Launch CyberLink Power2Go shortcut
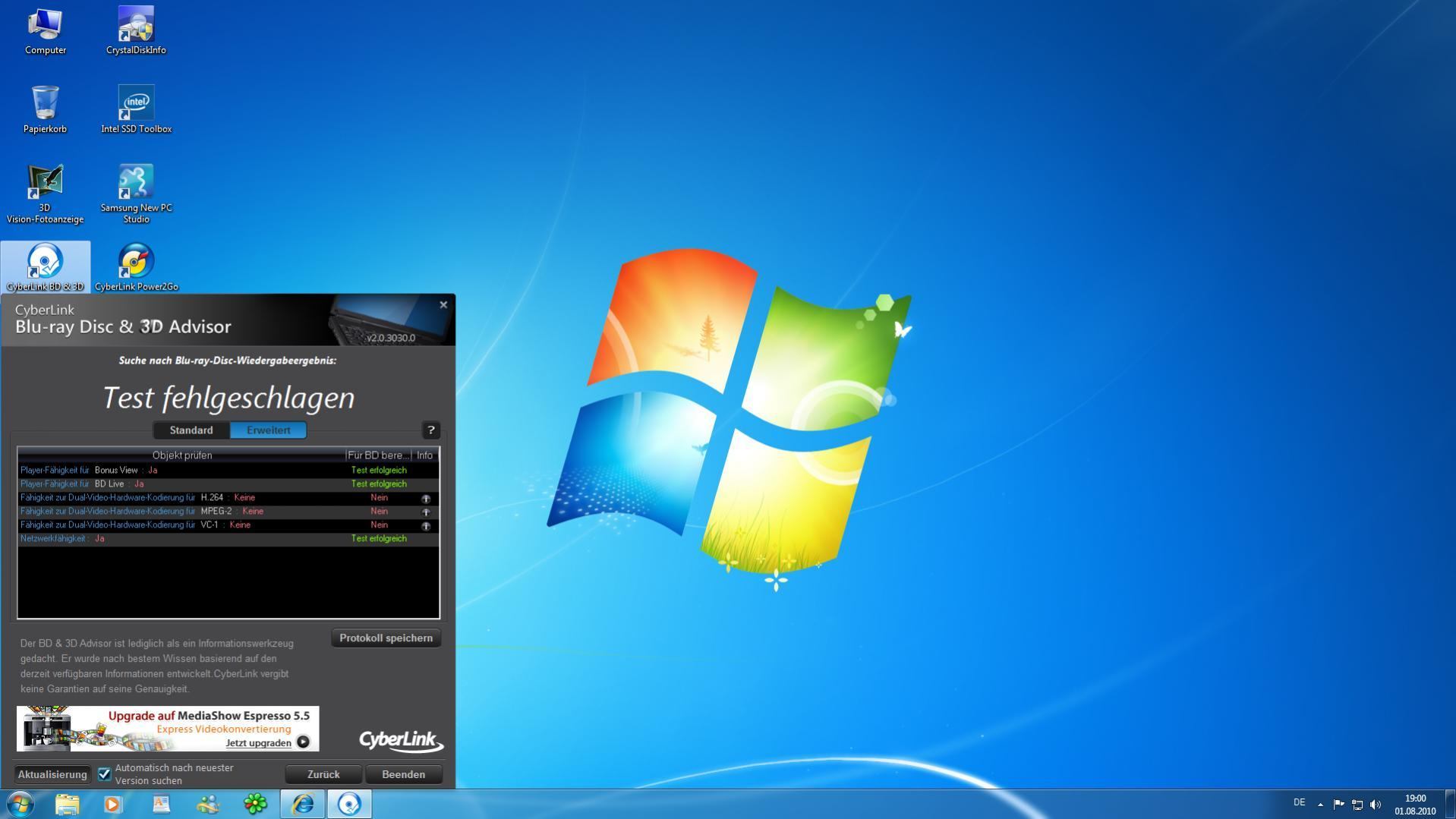This screenshot has width=1456, height=819. [x=136, y=267]
